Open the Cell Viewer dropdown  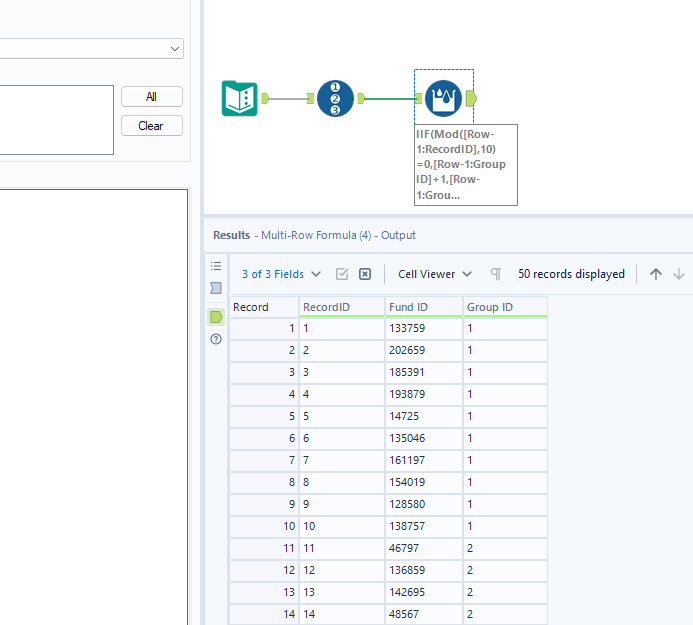tap(434, 274)
